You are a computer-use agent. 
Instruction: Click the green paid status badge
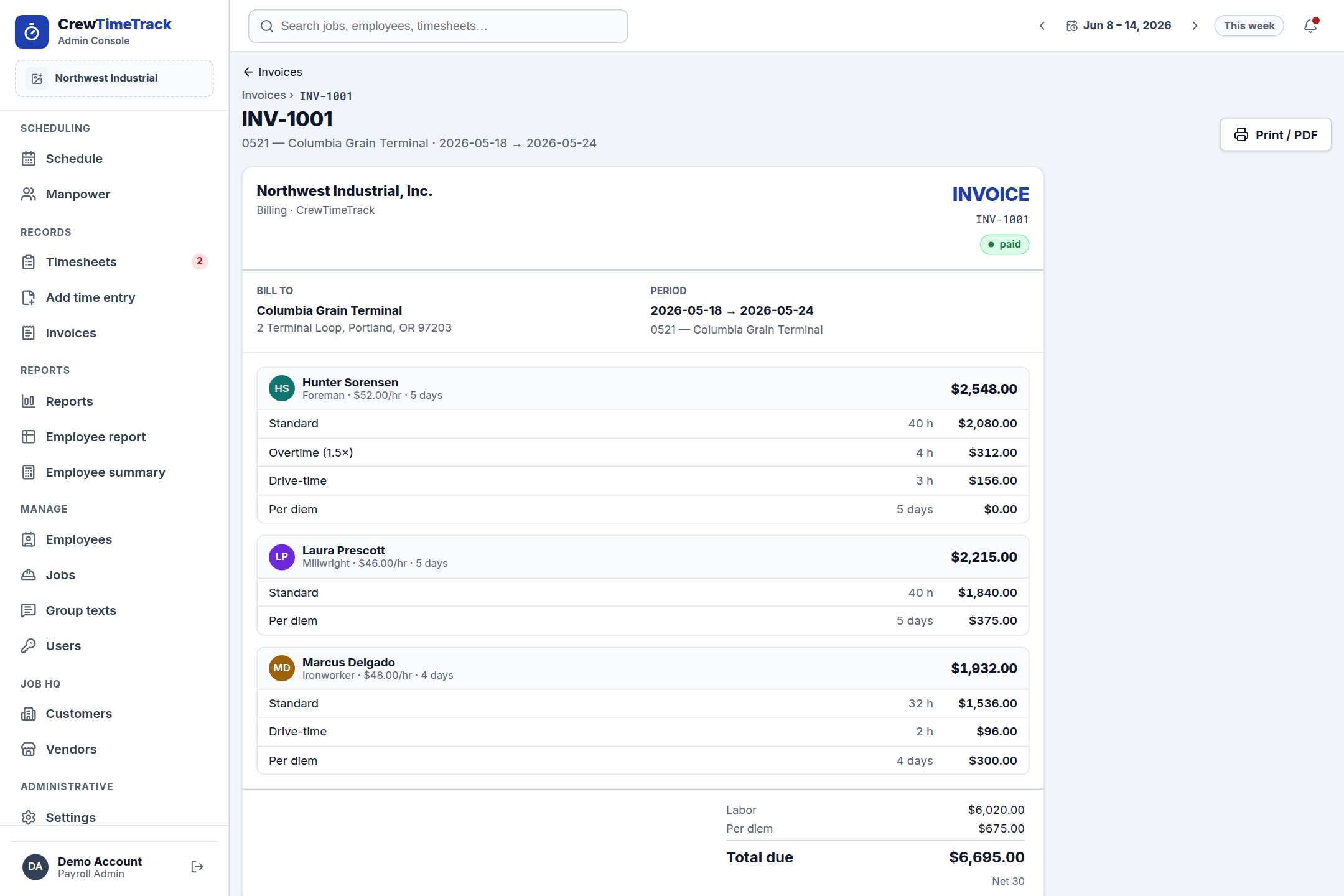click(1004, 245)
